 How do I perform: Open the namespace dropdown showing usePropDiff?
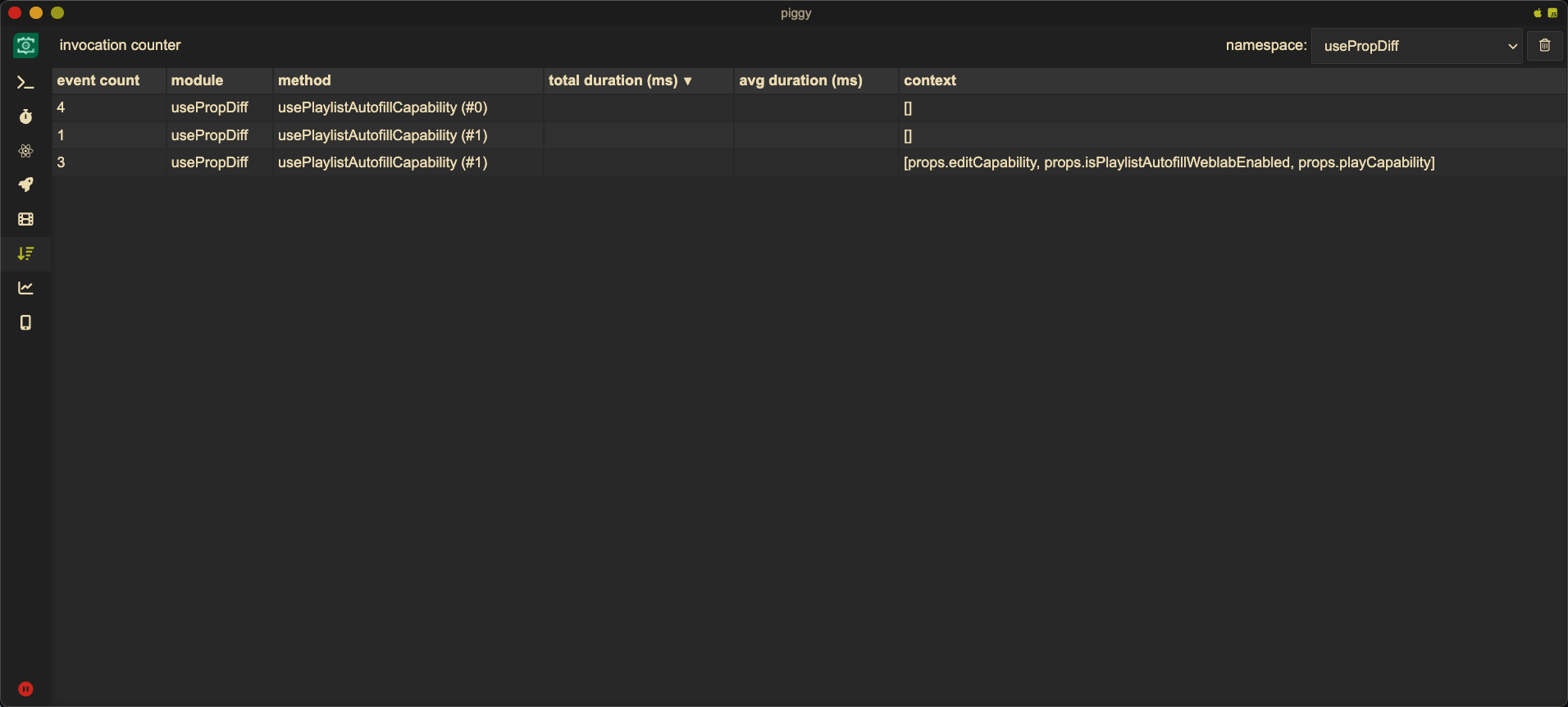click(1416, 46)
